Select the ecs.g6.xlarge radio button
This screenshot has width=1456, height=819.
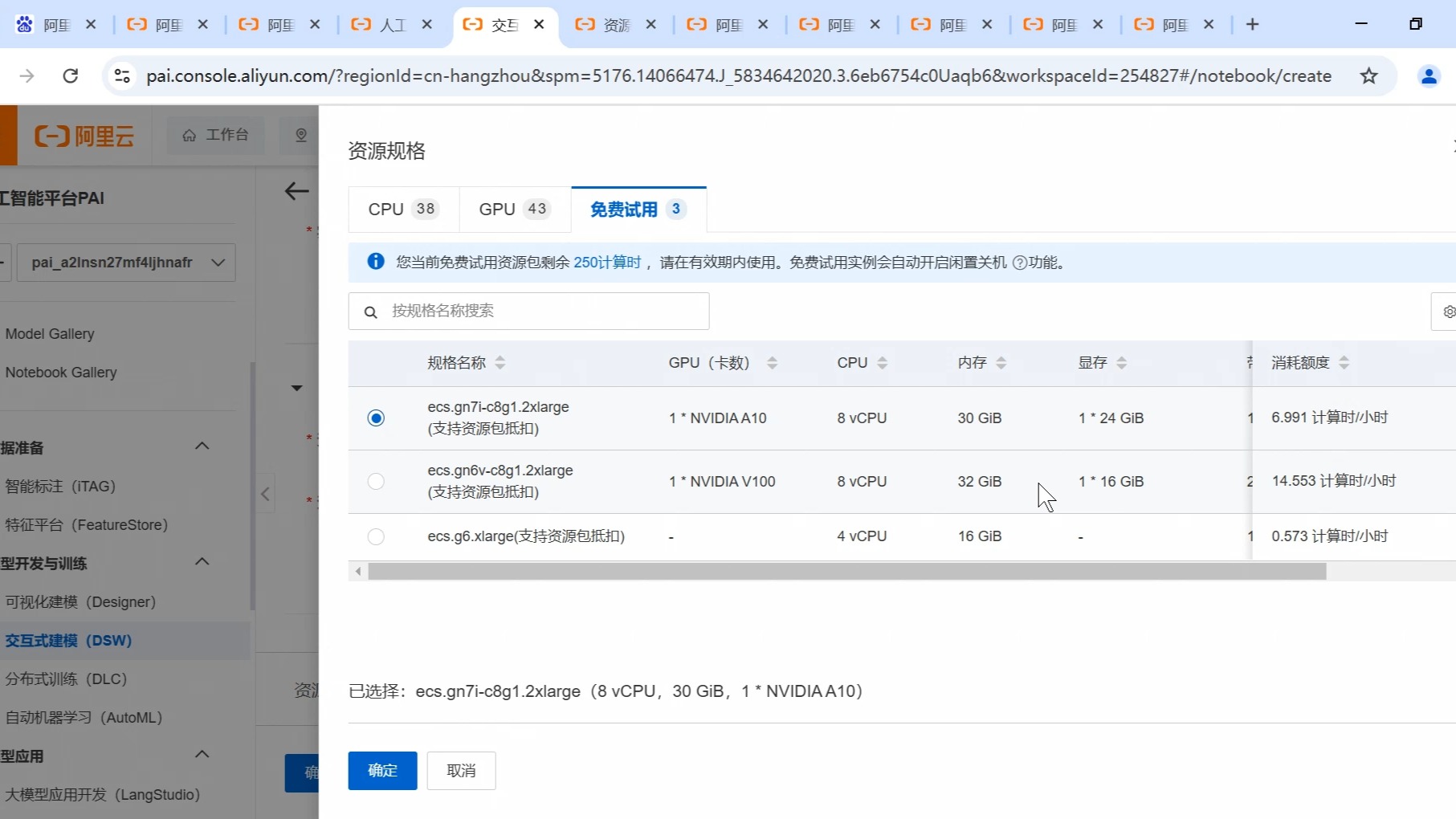(376, 536)
